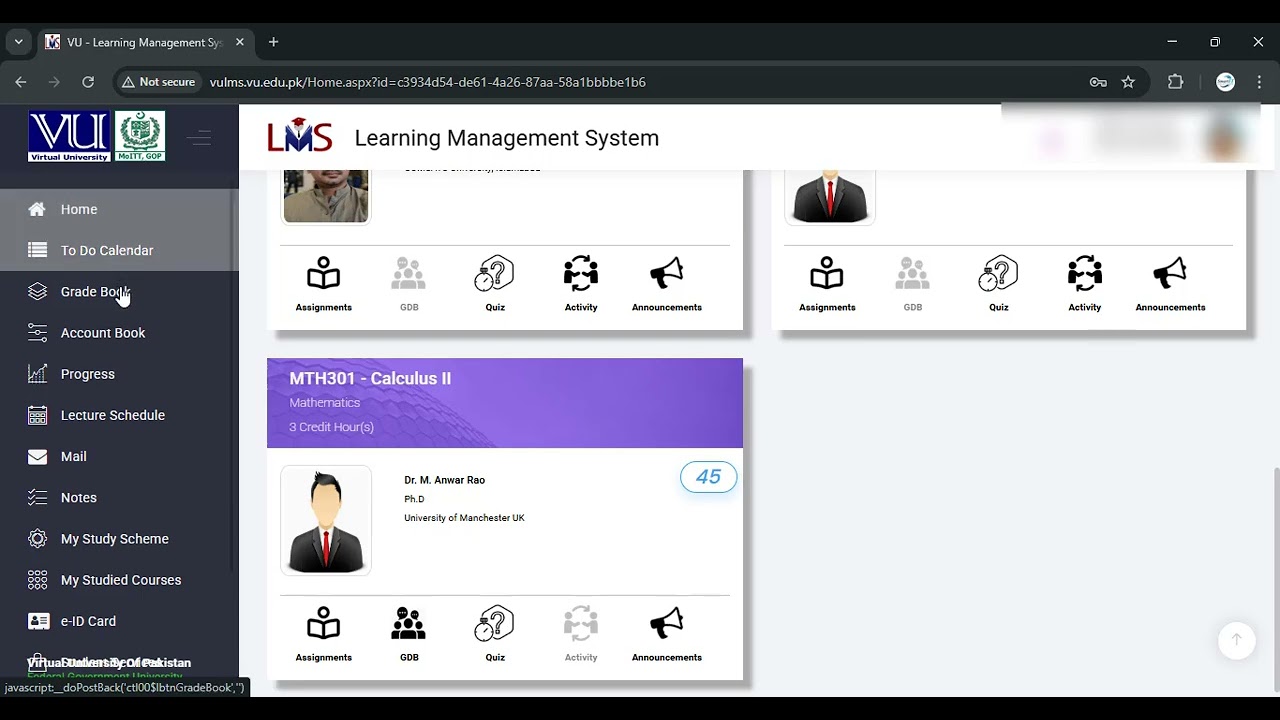Image resolution: width=1280 pixels, height=720 pixels.
Task: Click the Account Book sliders icon
Action: (x=37, y=332)
